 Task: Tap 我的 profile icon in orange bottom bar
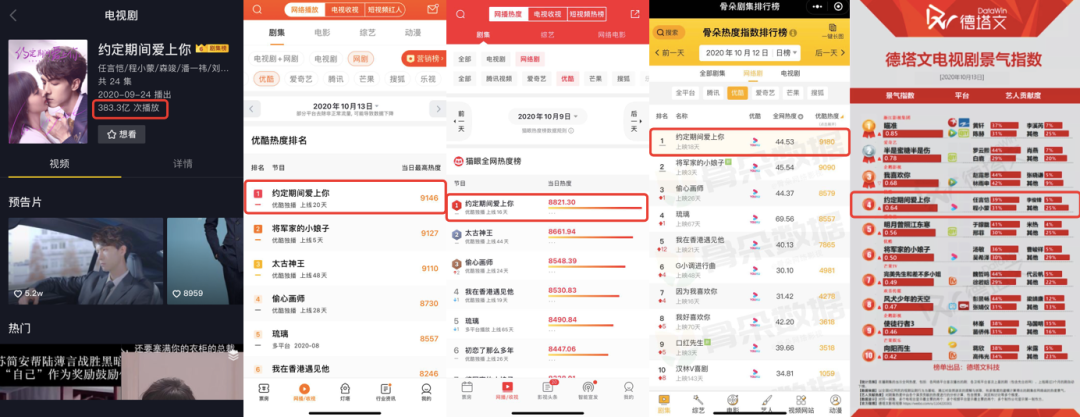pyautogui.click(x=426, y=391)
